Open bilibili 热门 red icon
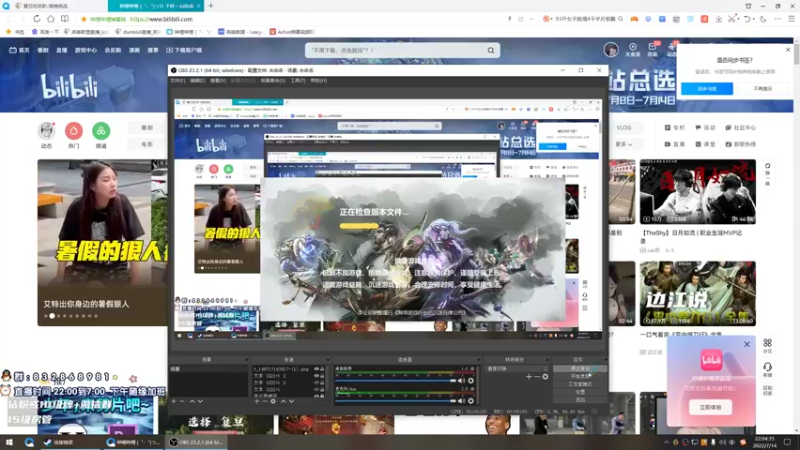This screenshot has height=450, width=800. [x=74, y=131]
